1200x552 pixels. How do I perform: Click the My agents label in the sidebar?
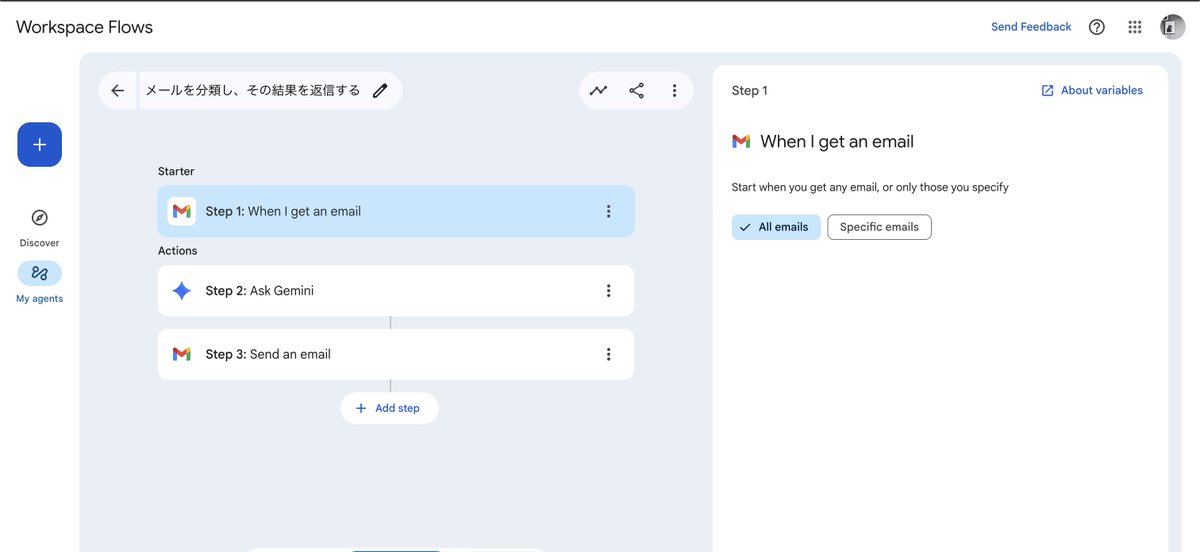pos(40,299)
